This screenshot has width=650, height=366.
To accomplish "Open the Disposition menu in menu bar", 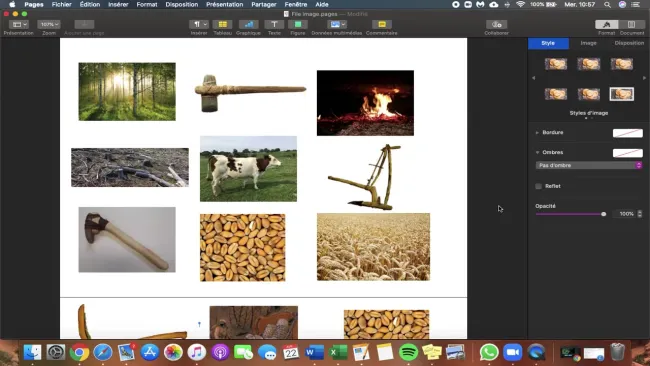I will [182, 5].
